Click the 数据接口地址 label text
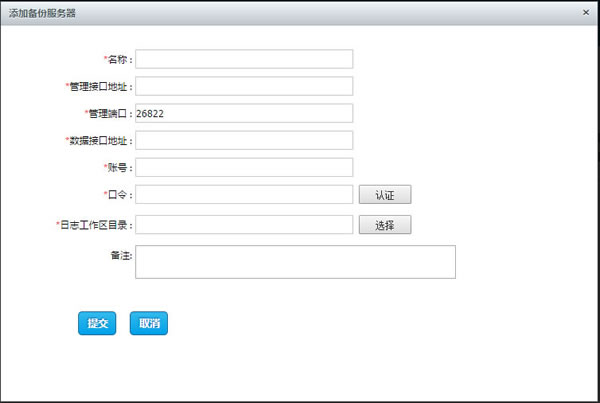The width and height of the screenshot is (600, 403). [100, 141]
